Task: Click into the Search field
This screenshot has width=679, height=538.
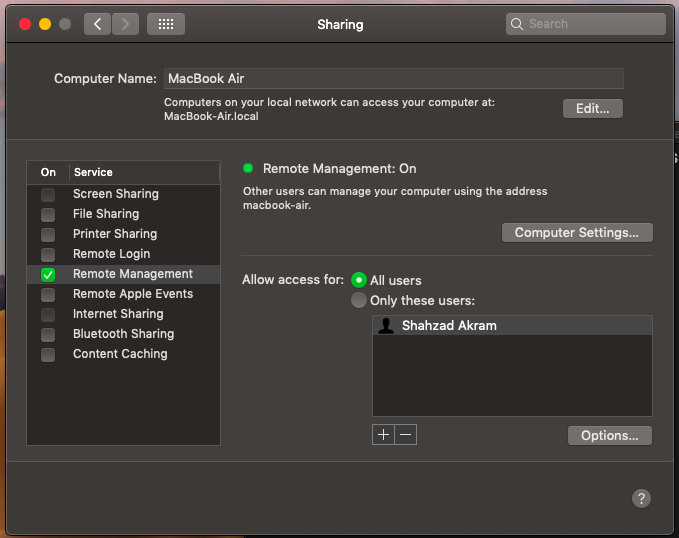Action: (x=585, y=24)
